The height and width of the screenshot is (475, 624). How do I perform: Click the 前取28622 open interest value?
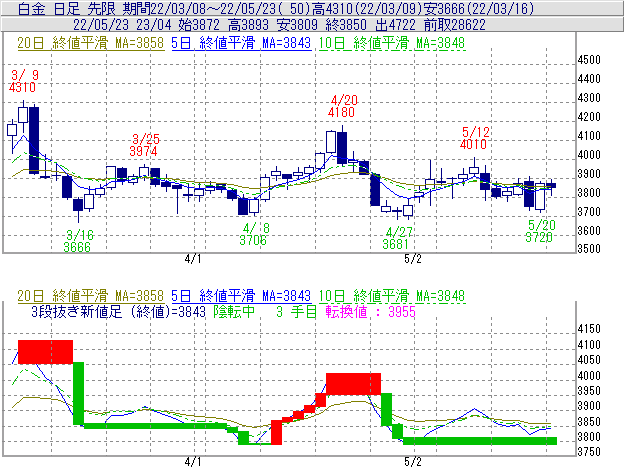pyautogui.click(x=454, y=25)
